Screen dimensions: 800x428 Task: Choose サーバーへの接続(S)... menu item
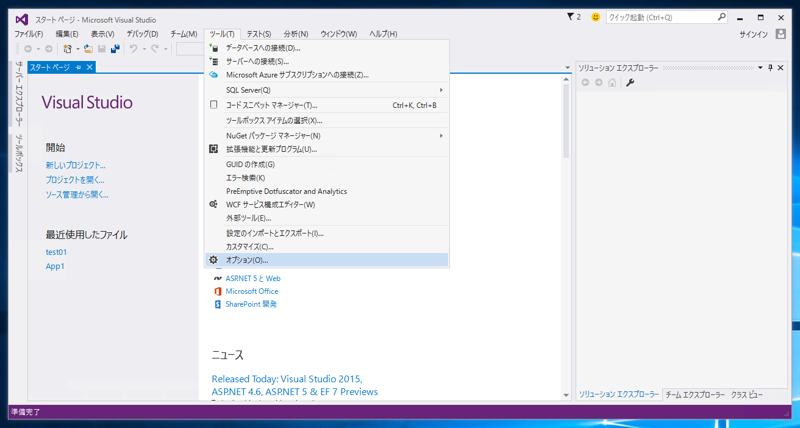327,62
